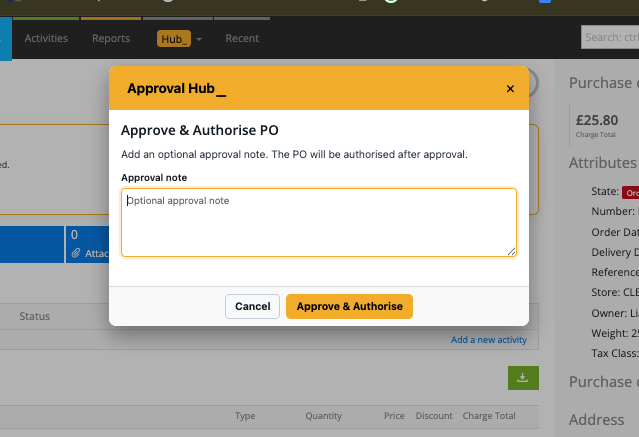Open the Activities menu
Screen dimensions: 639x437
click(46, 38)
